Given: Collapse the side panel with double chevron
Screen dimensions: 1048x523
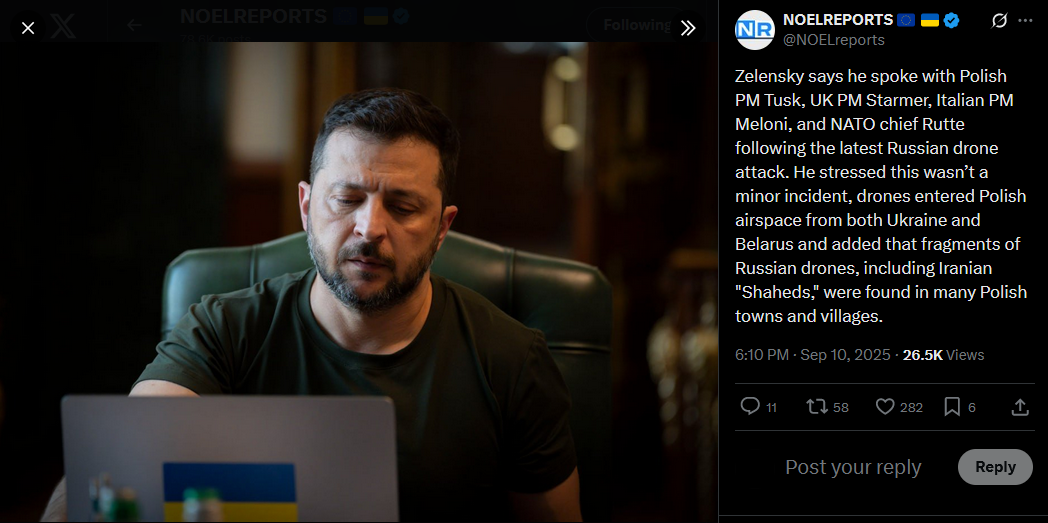Looking at the screenshot, I should coord(688,28).
